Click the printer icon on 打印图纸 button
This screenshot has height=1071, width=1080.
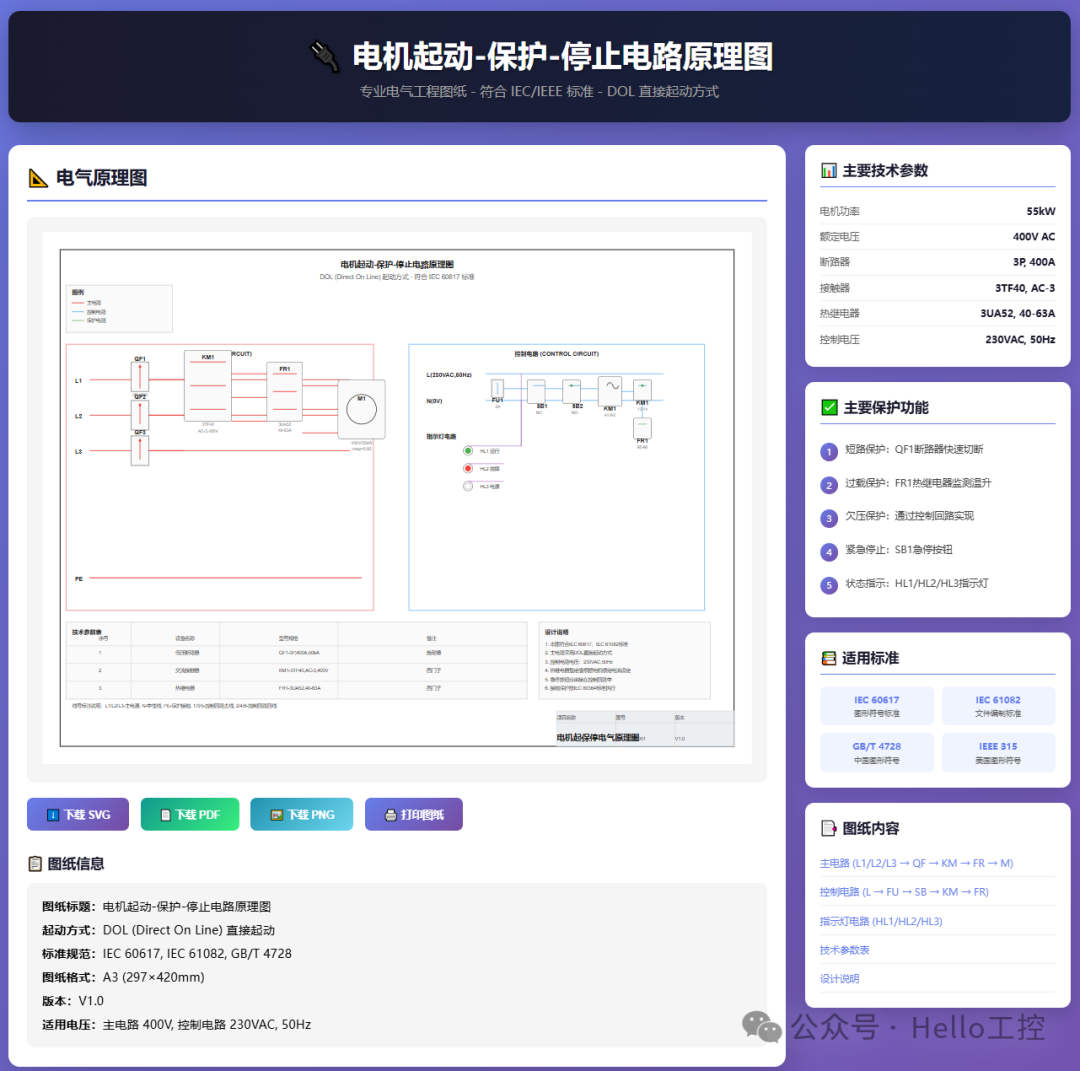tap(389, 814)
